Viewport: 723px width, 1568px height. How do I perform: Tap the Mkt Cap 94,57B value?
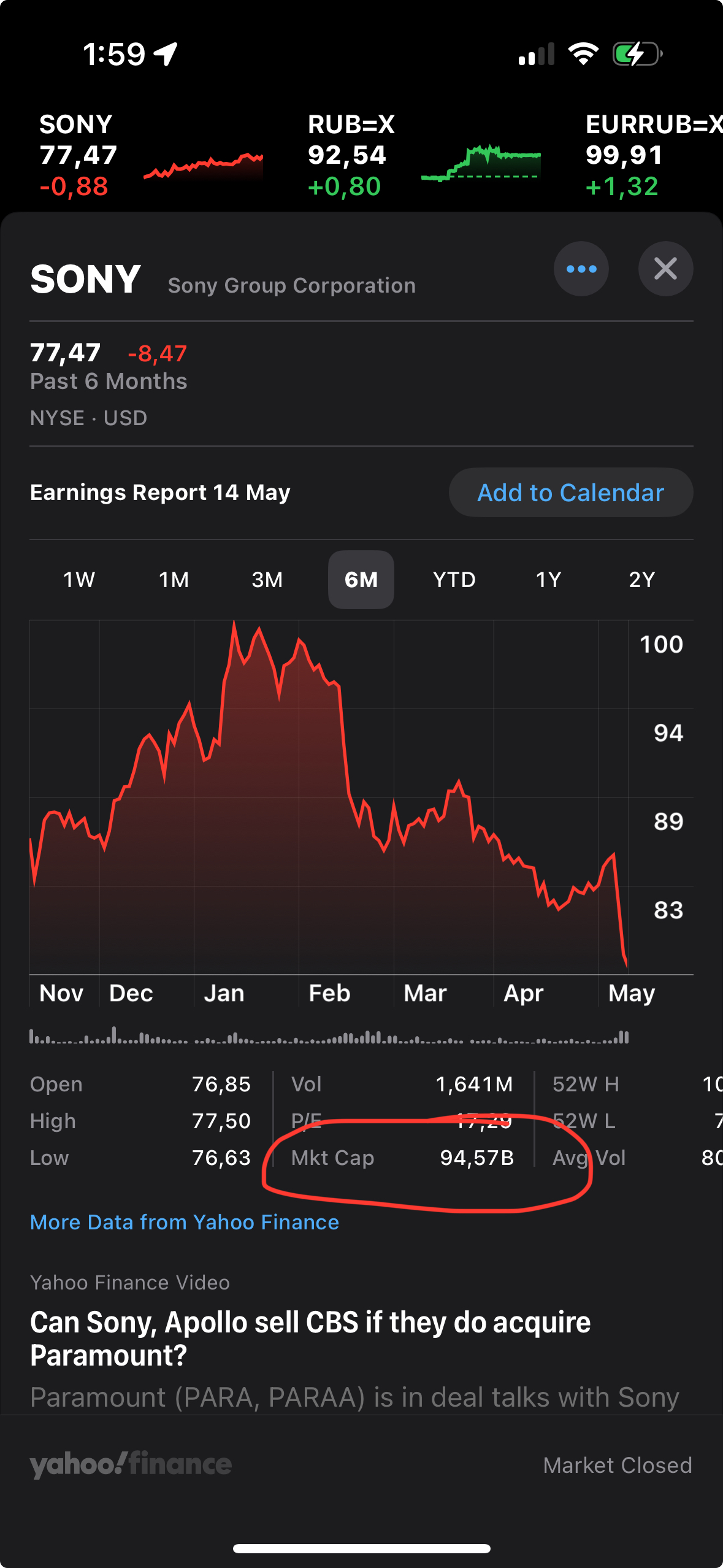click(476, 1158)
